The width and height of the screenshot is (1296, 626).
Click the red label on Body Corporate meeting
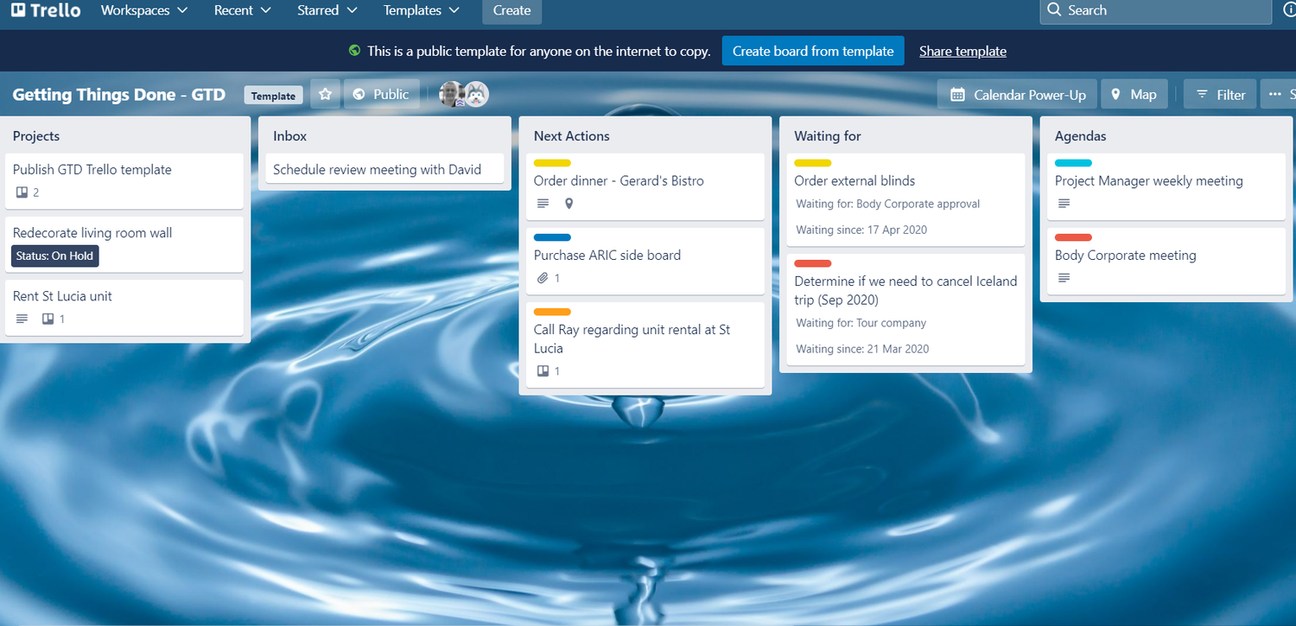(1073, 237)
